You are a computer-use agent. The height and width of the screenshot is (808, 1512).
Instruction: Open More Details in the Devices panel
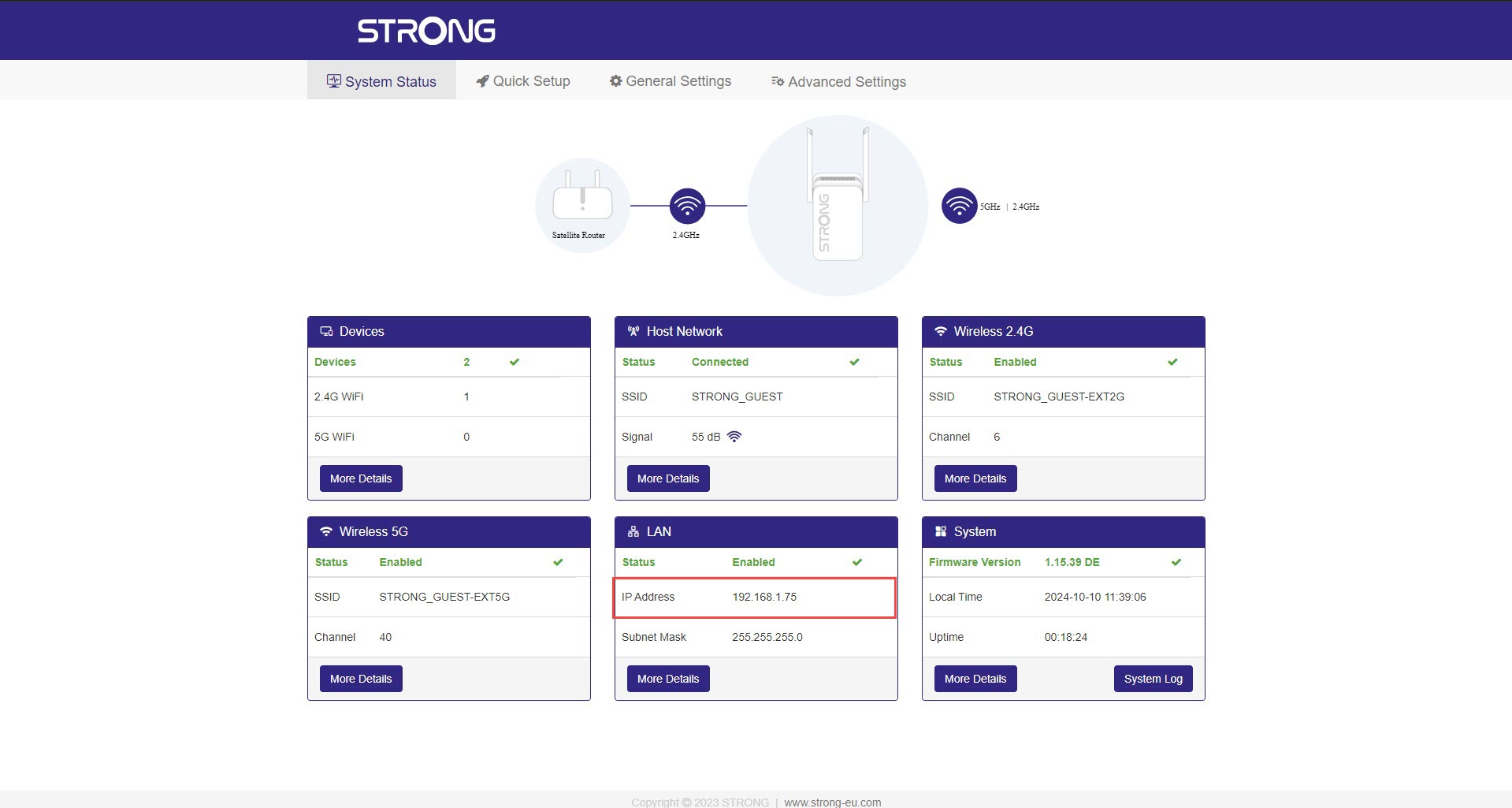click(x=361, y=478)
